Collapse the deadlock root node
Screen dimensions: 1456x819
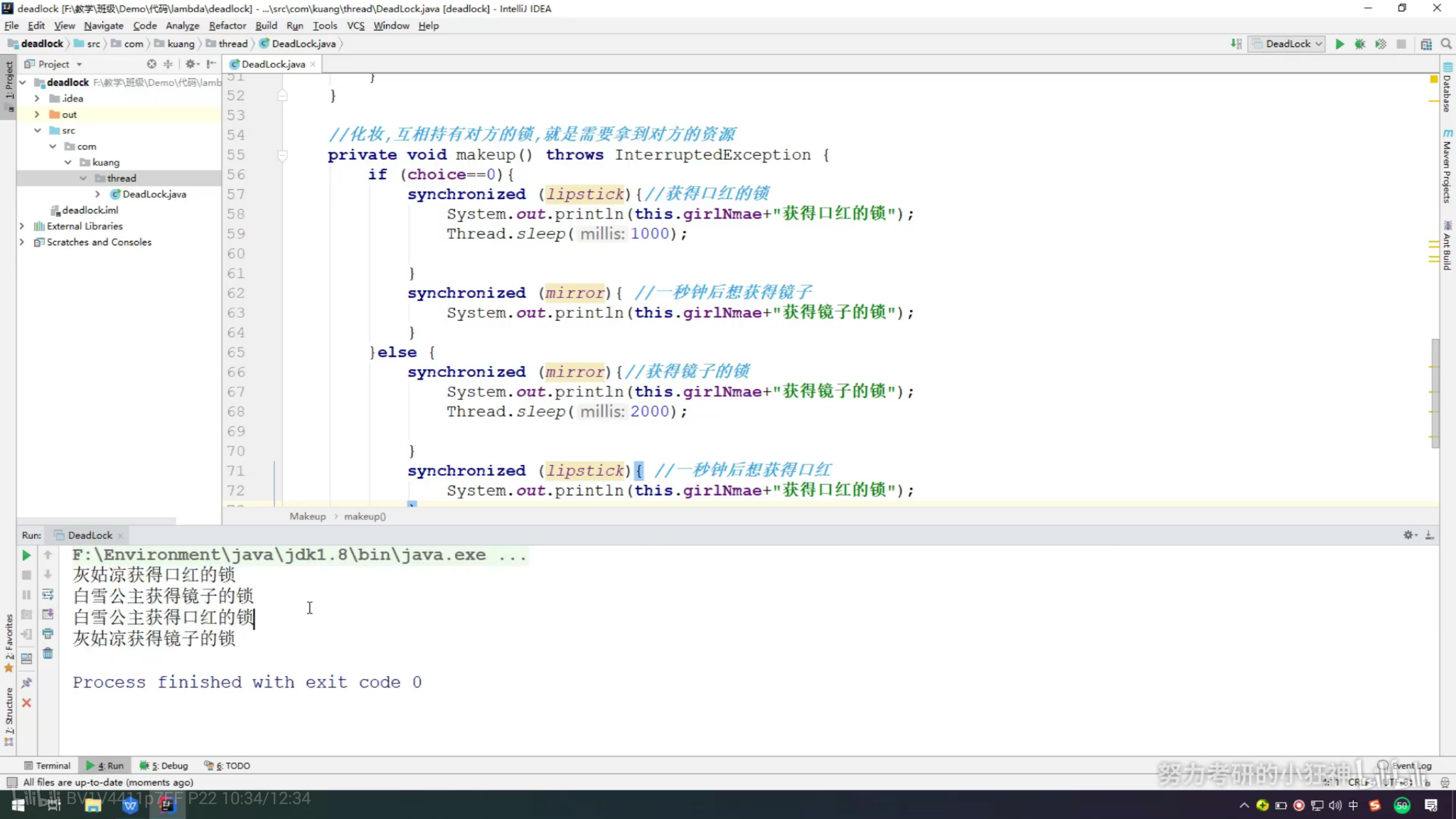pos(23,82)
